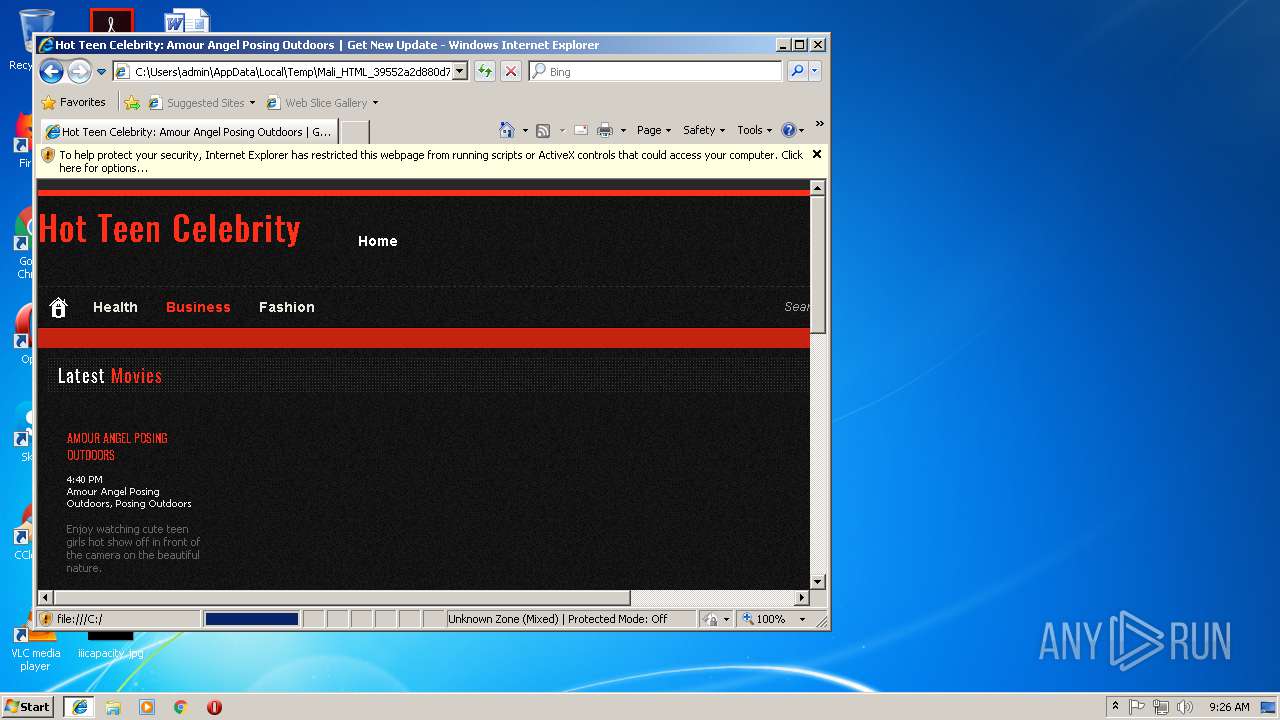Open the Windows Start menu
This screenshot has height=720, width=1280.
tap(28, 706)
